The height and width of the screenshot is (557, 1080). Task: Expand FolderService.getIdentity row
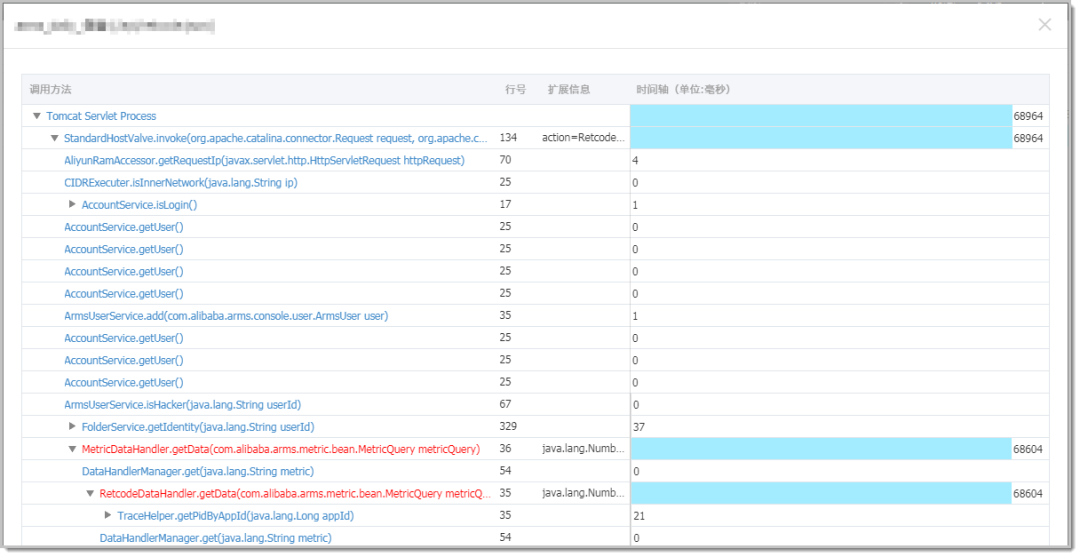(x=72, y=426)
